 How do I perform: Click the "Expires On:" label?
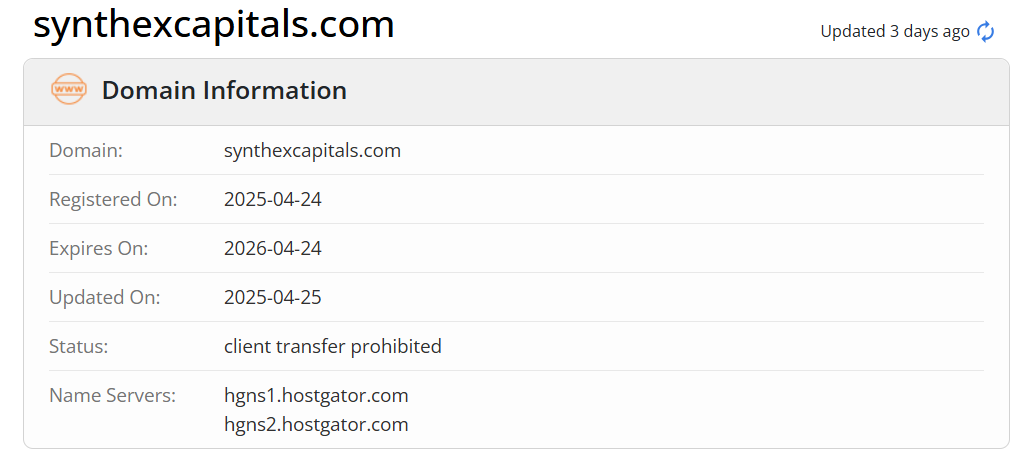coord(98,249)
